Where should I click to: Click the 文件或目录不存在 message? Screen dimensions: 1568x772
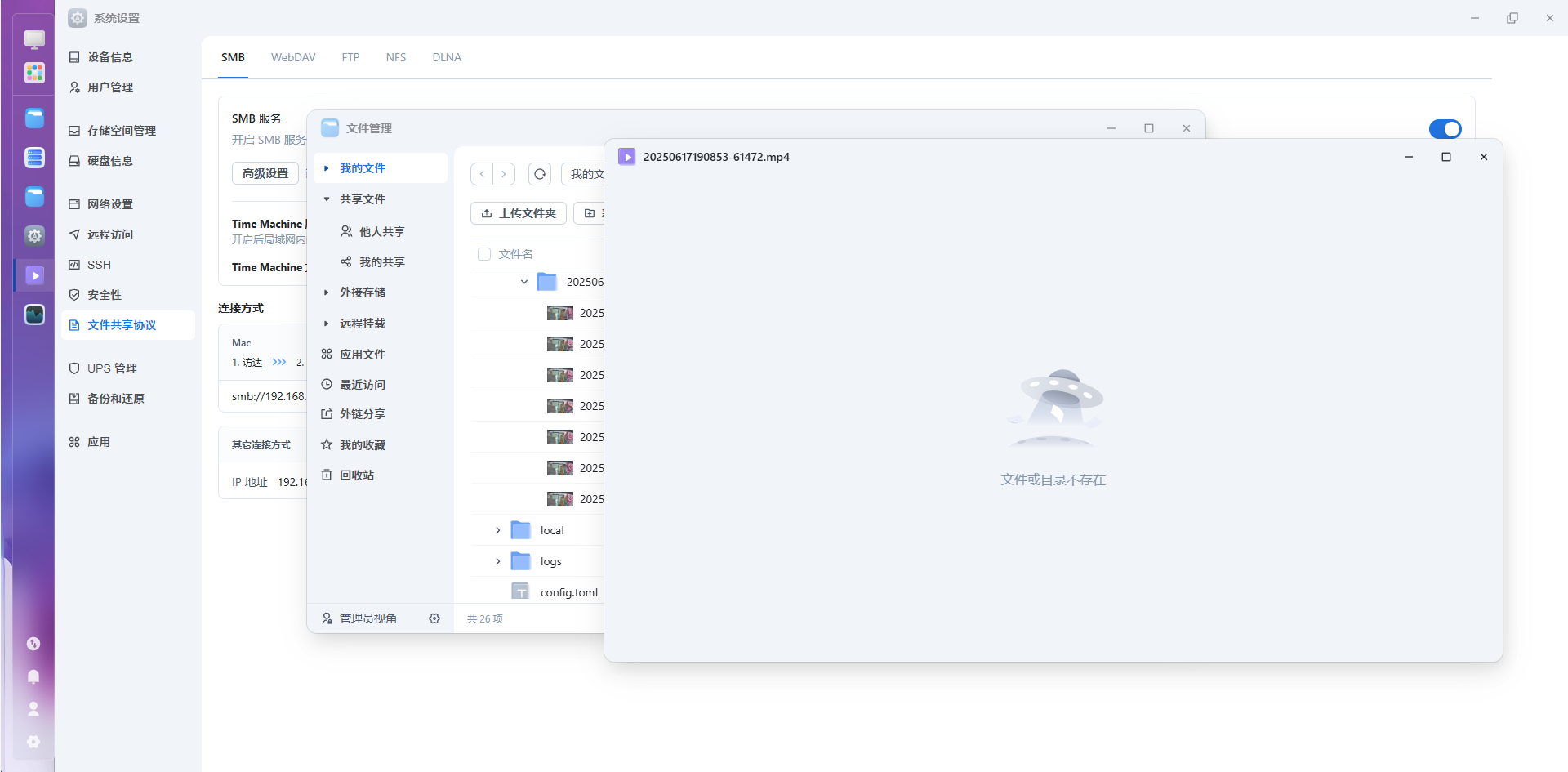pyautogui.click(x=1053, y=480)
